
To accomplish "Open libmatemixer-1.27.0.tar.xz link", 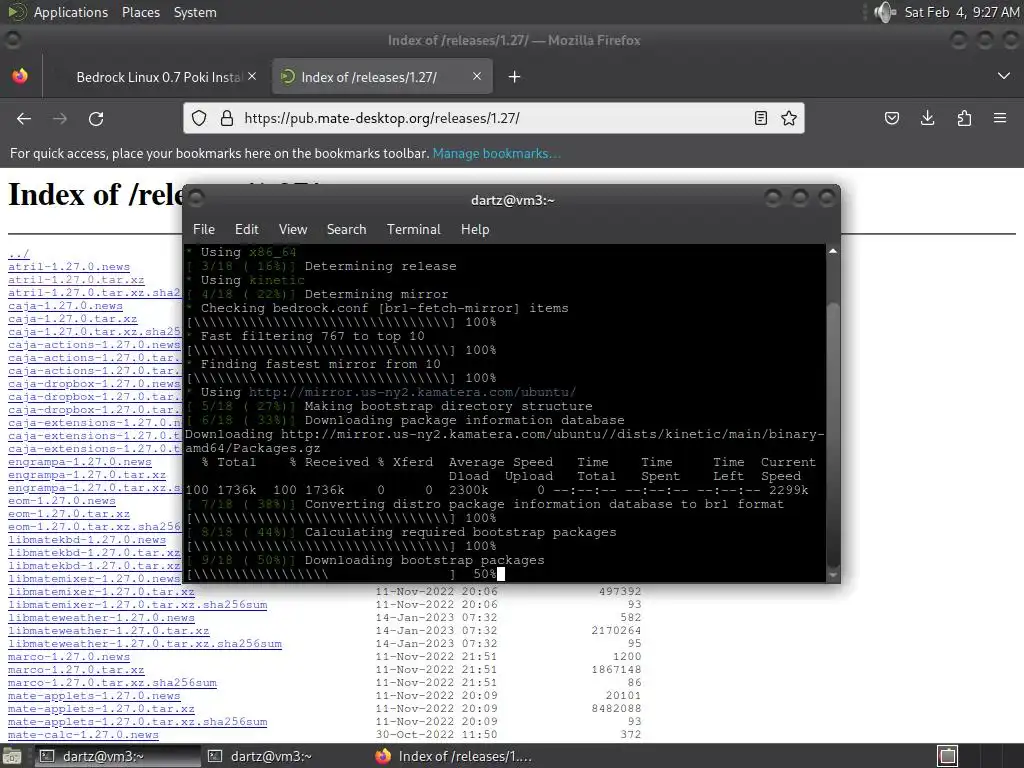I will [x=101, y=592].
